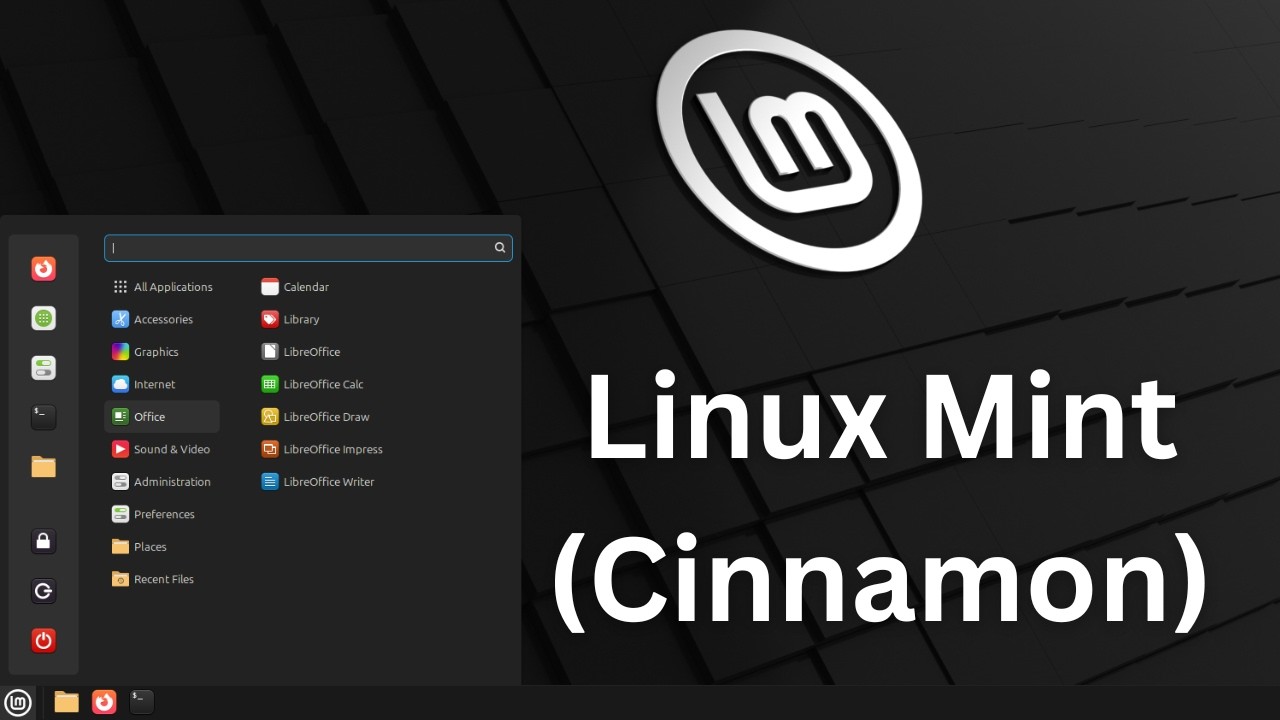The width and height of the screenshot is (1280, 720).
Task: Click the Calendar app icon
Action: pos(269,287)
